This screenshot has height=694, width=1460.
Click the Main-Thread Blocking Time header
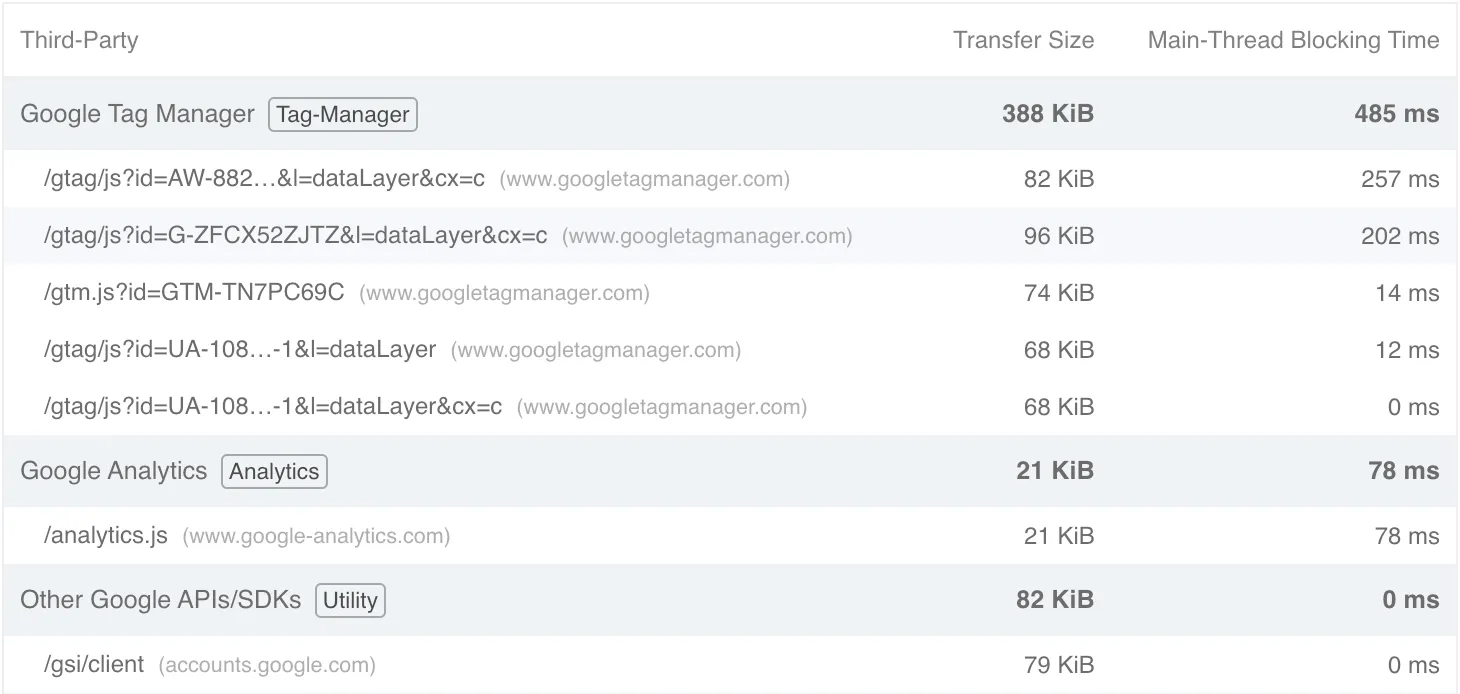[x=1293, y=40]
